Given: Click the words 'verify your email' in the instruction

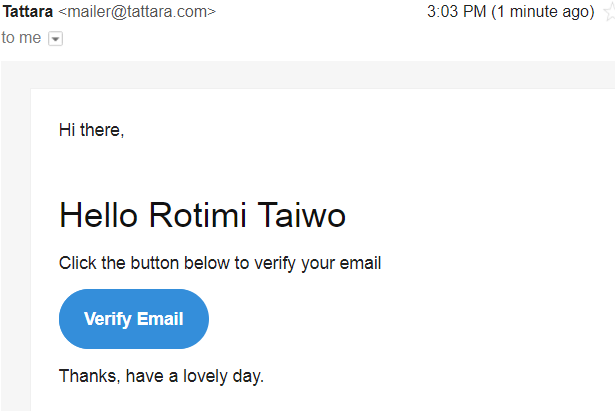Looking at the screenshot, I should (x=318, y=263).
